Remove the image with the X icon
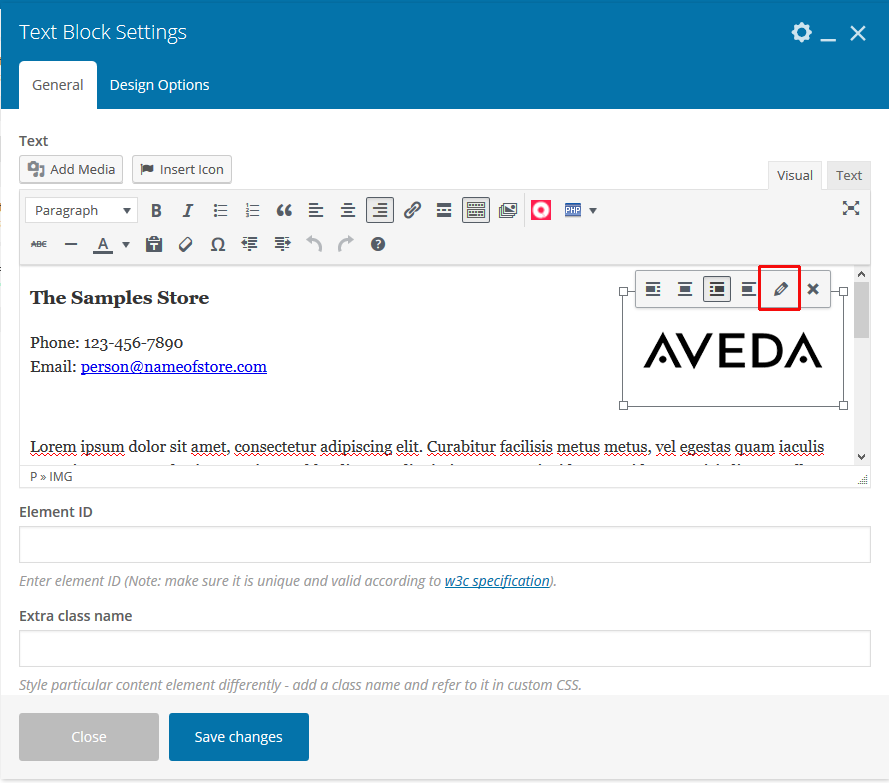Image resolution: width=889 pixels, height=783 pixels. tap(813, 289)
